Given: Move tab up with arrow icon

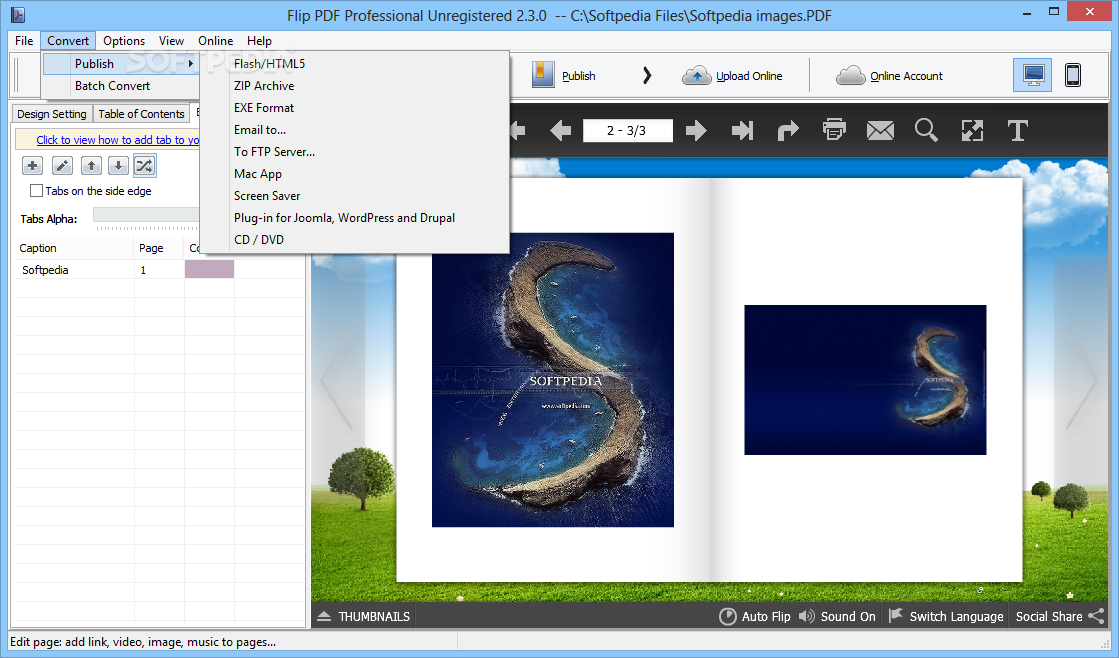Looking at the screenshot, I should (91, 166).
